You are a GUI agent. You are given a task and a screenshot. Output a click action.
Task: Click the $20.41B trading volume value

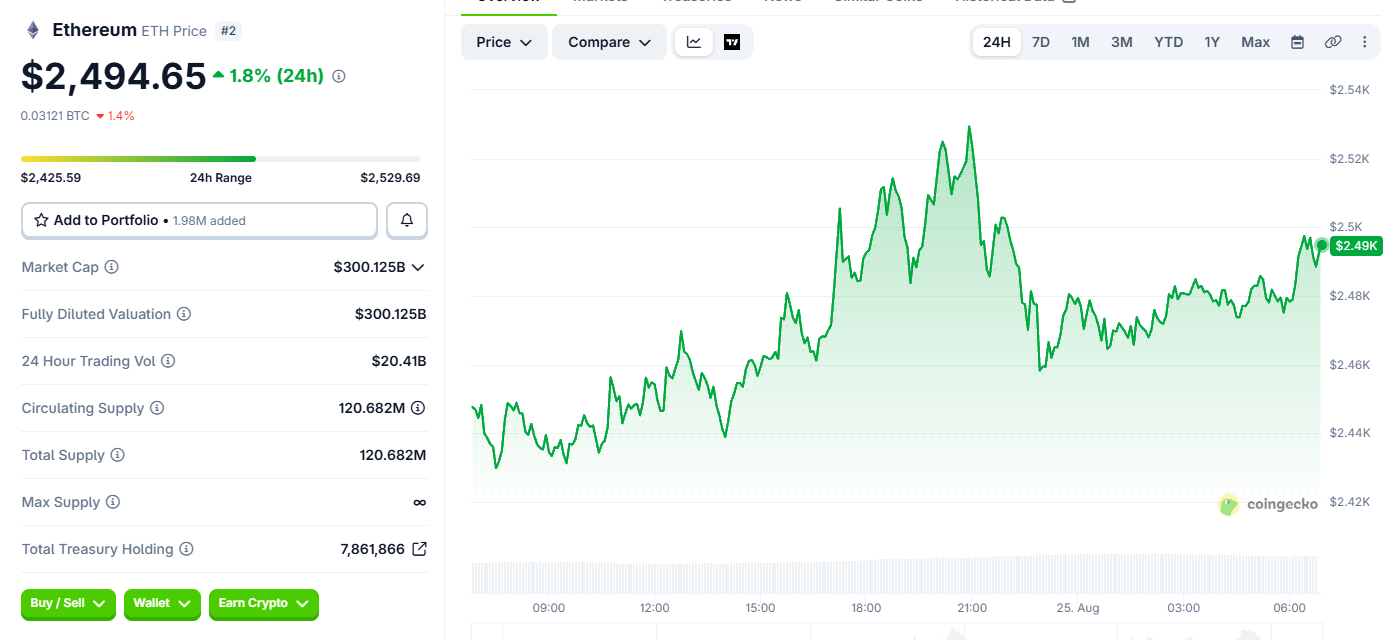[x=399, y=361]
